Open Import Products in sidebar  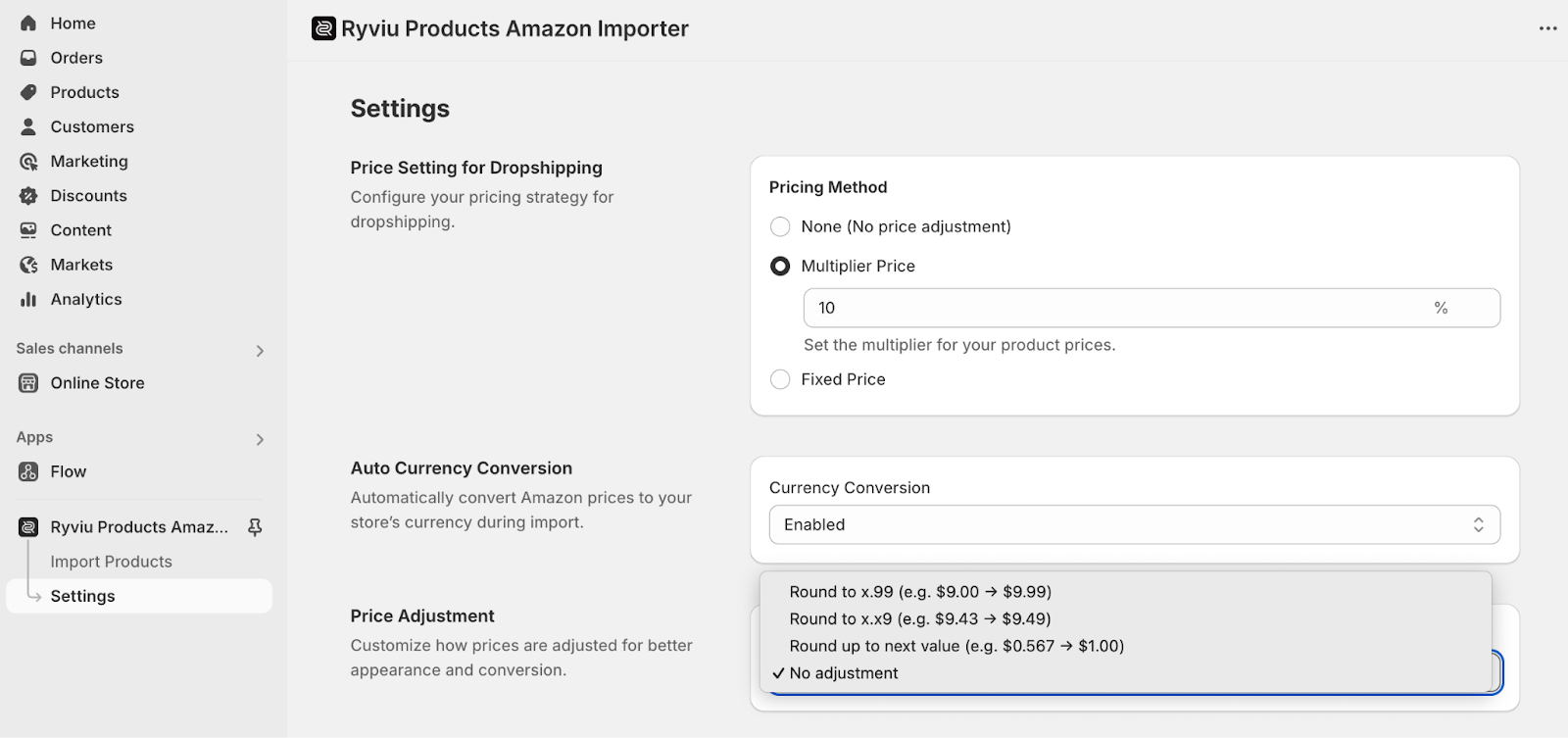(111, 562)
